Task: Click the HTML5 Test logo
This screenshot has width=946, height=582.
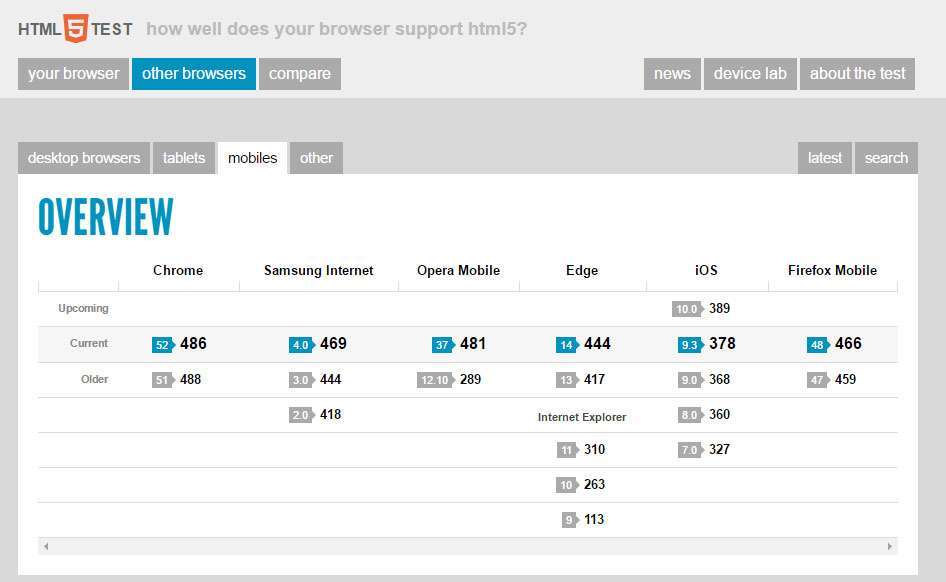Action: 75,28
